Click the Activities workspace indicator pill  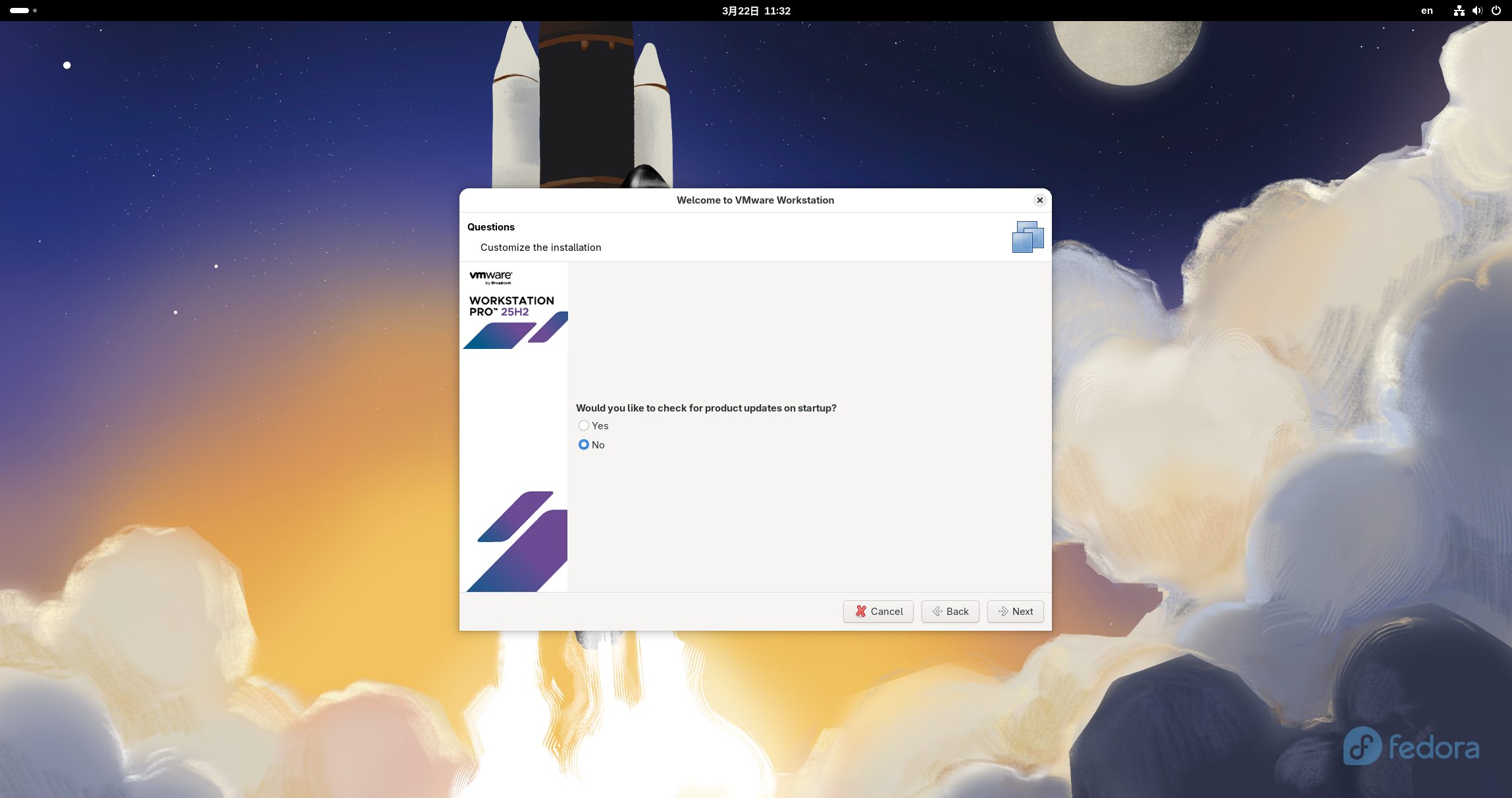pyautogui.click(x=20, y=11)
